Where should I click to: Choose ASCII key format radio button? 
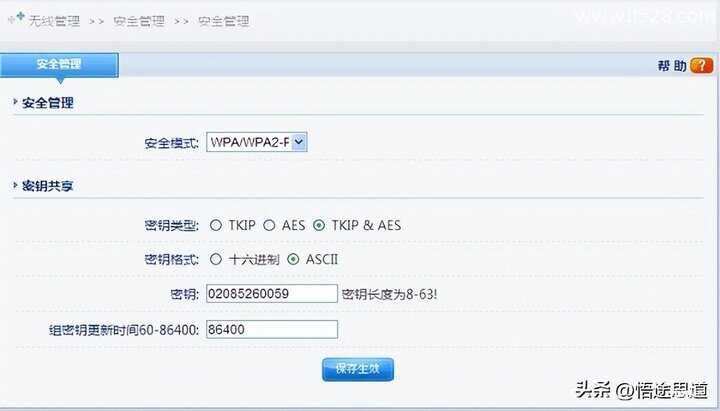tap(293, 259)
